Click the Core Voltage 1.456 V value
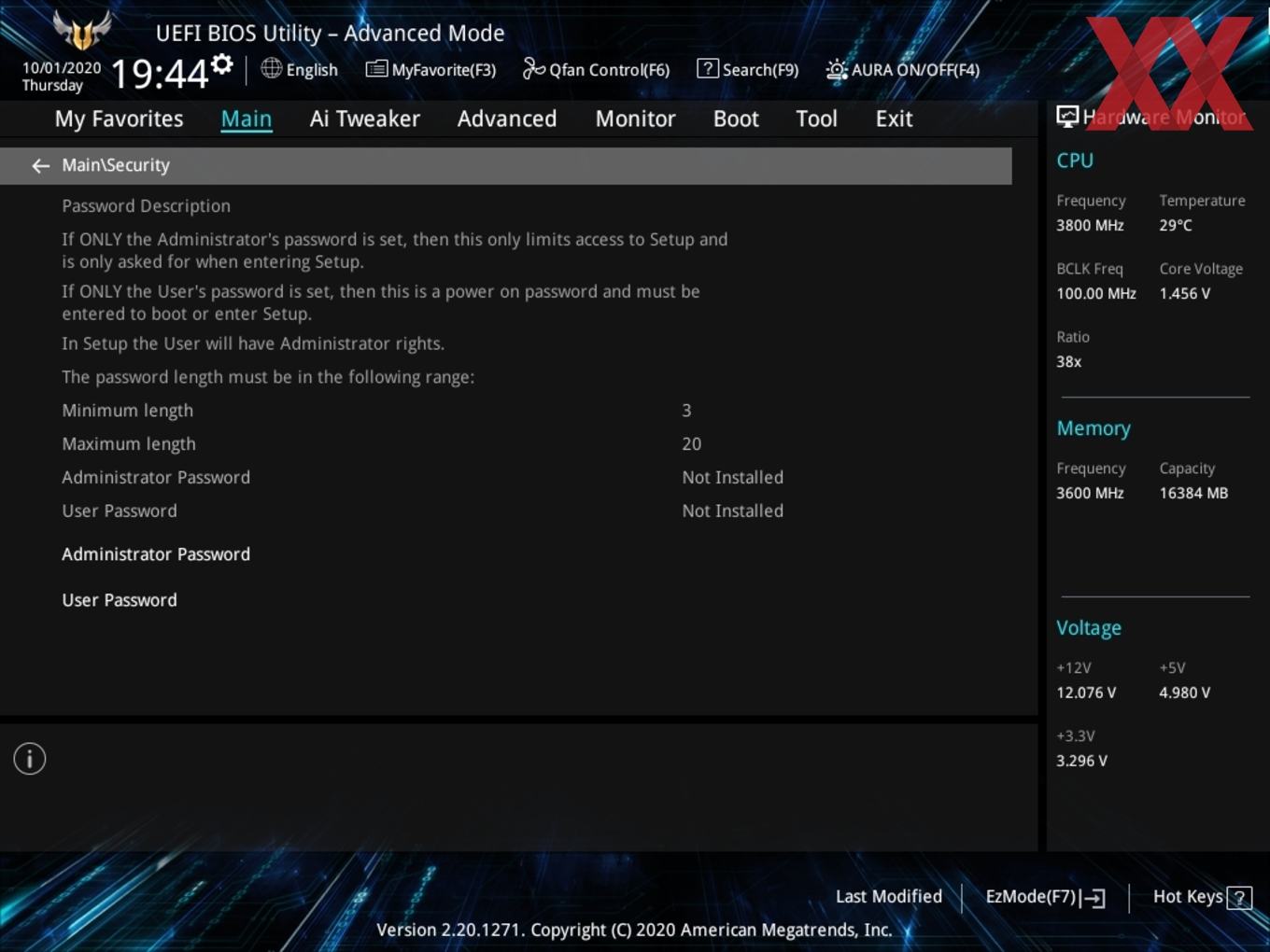Viewport: 1270px width, 952px height. 1184,294
